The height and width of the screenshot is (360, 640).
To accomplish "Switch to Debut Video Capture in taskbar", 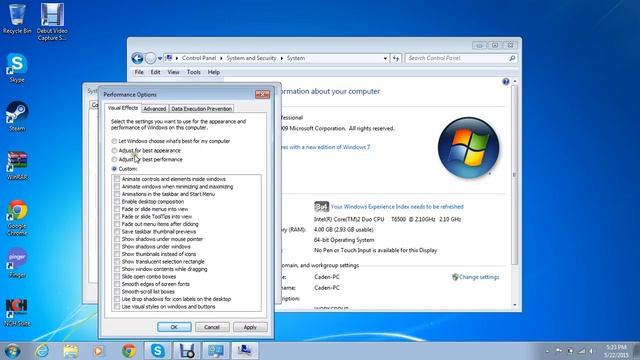I will point(187,351).
